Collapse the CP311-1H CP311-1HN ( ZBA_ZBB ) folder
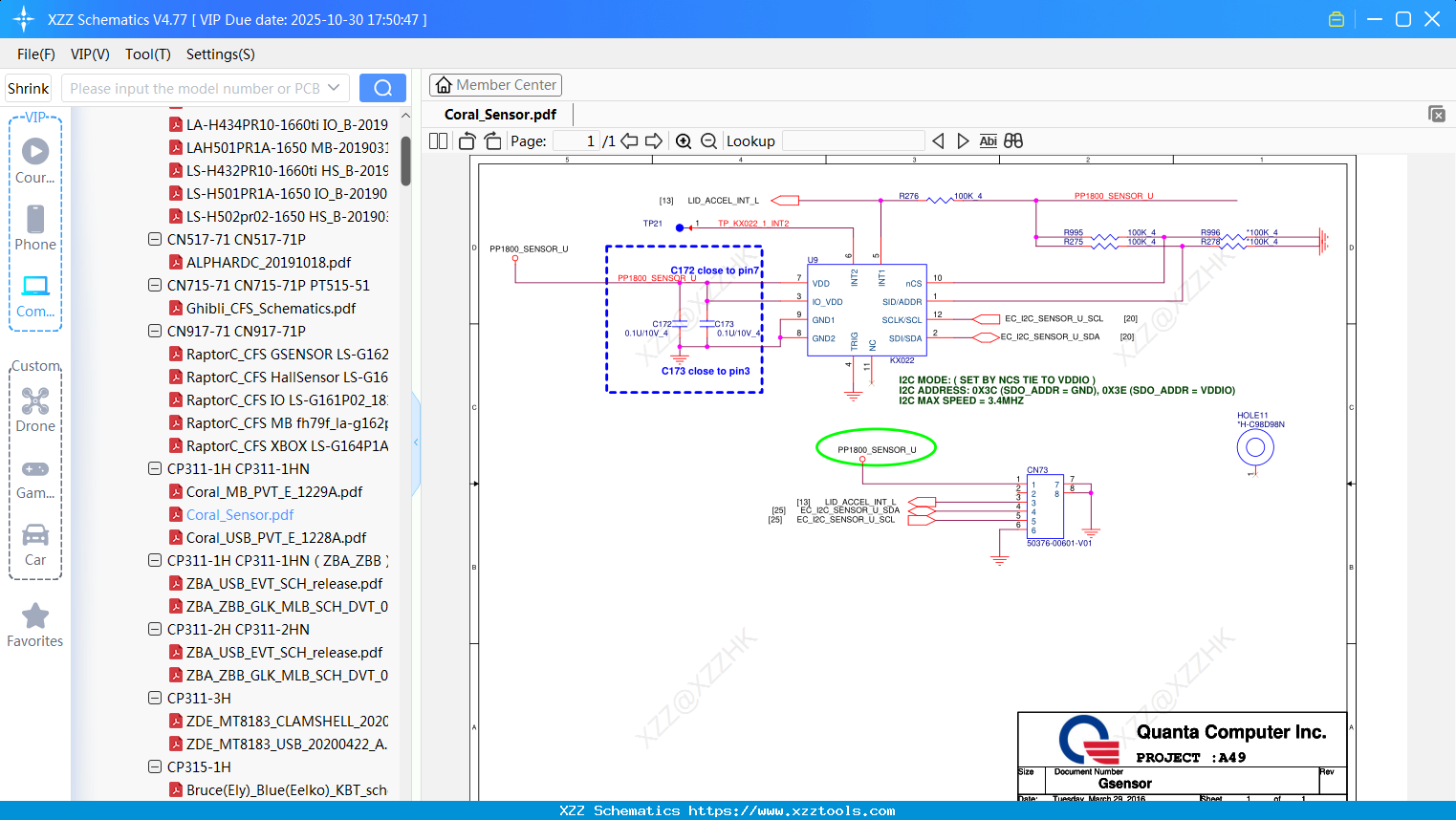The width and height of the screenshot is (1456, 820). pos(155,560)
